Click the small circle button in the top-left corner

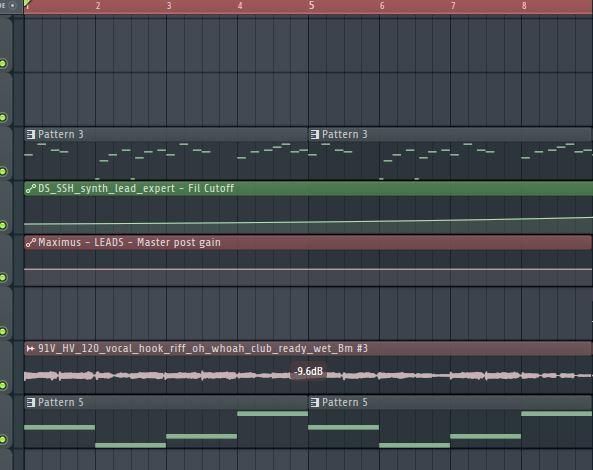point(12,6)
